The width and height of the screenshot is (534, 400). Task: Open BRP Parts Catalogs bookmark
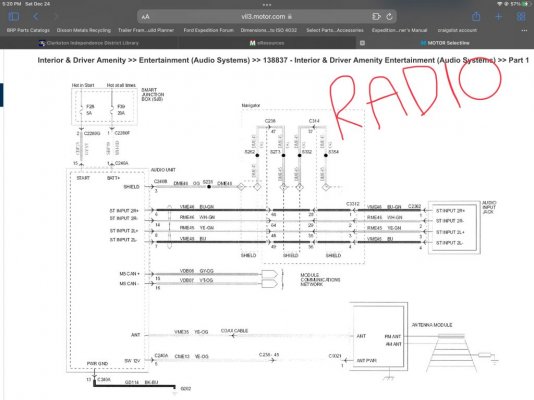tap(28, 30)
